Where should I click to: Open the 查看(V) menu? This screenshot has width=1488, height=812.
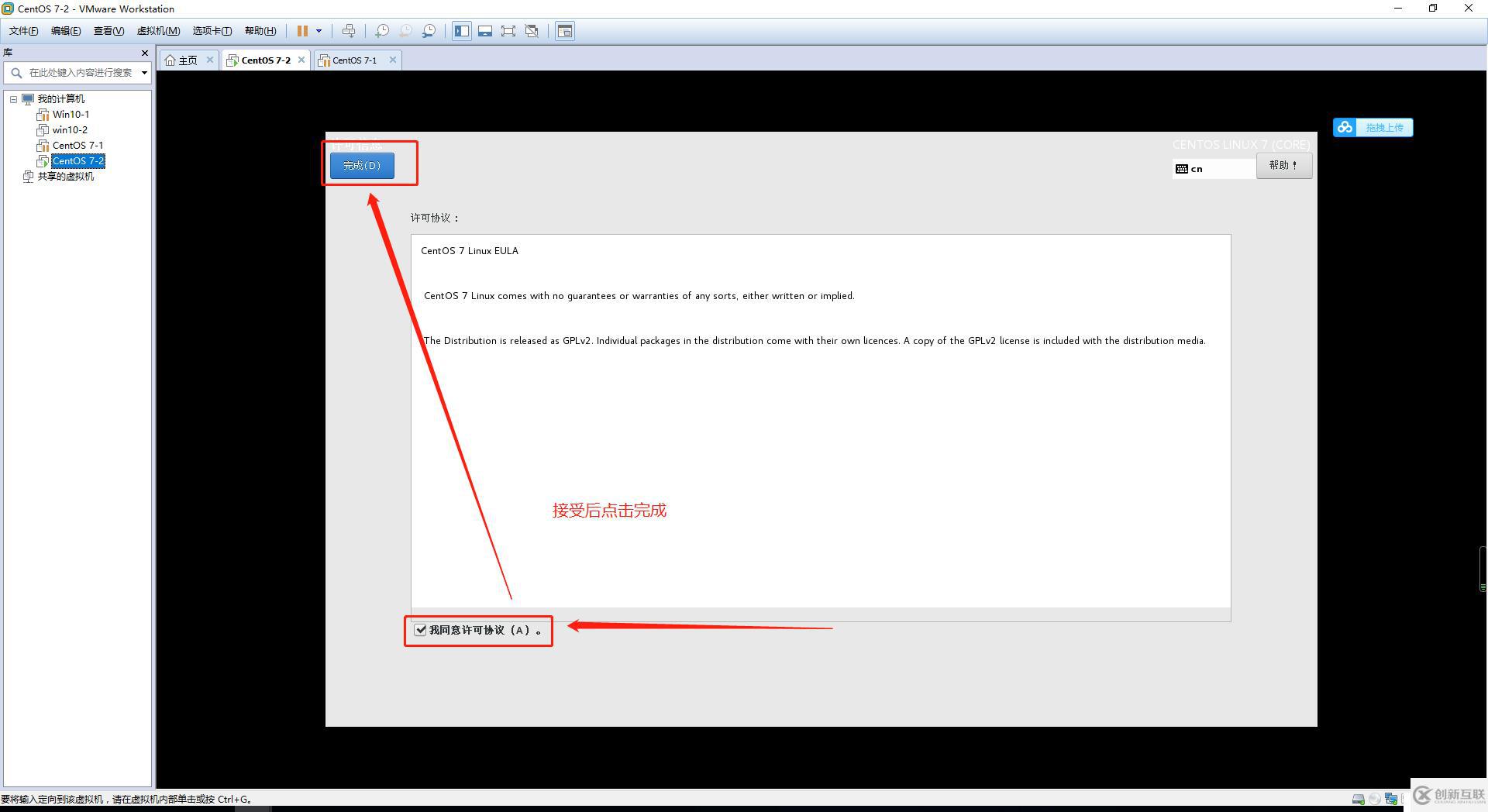pos(108,31)
